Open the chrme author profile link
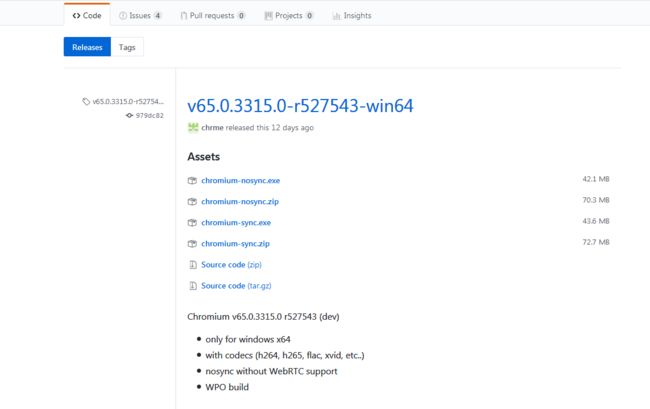This screenshot has width=650, height=409. (212, 128)
